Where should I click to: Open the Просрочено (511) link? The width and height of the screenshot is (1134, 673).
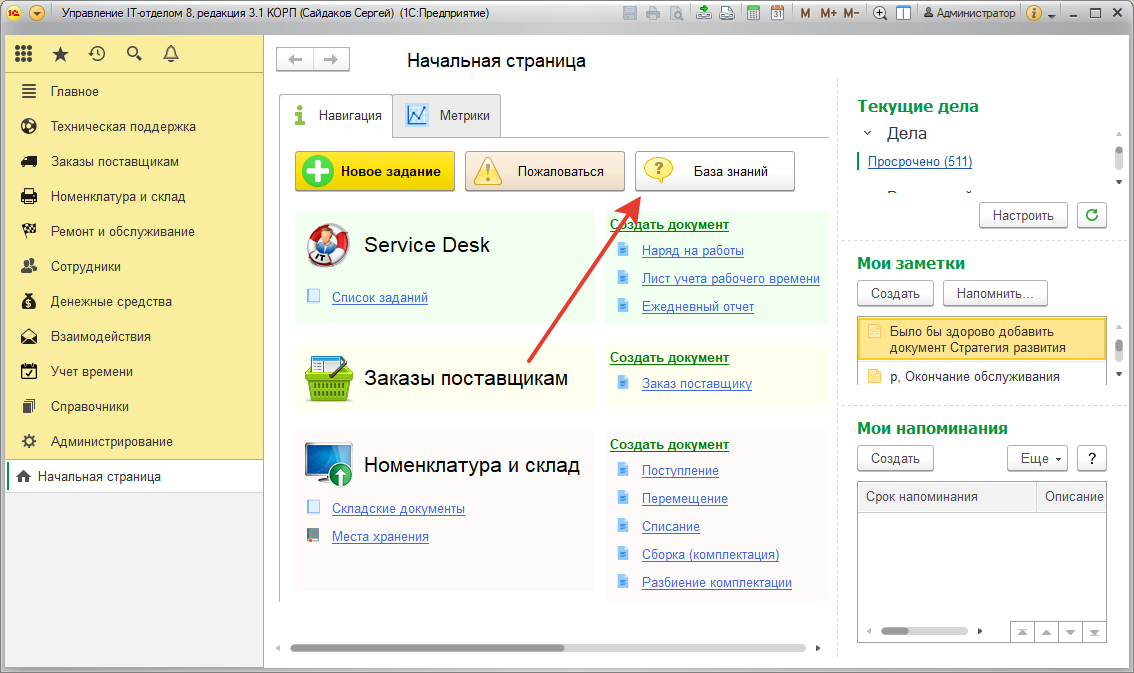click(x=920, y=162)
